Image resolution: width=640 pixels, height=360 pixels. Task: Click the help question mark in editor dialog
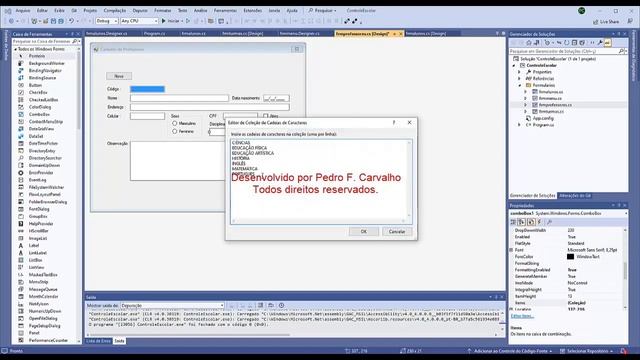pos(394,122)
